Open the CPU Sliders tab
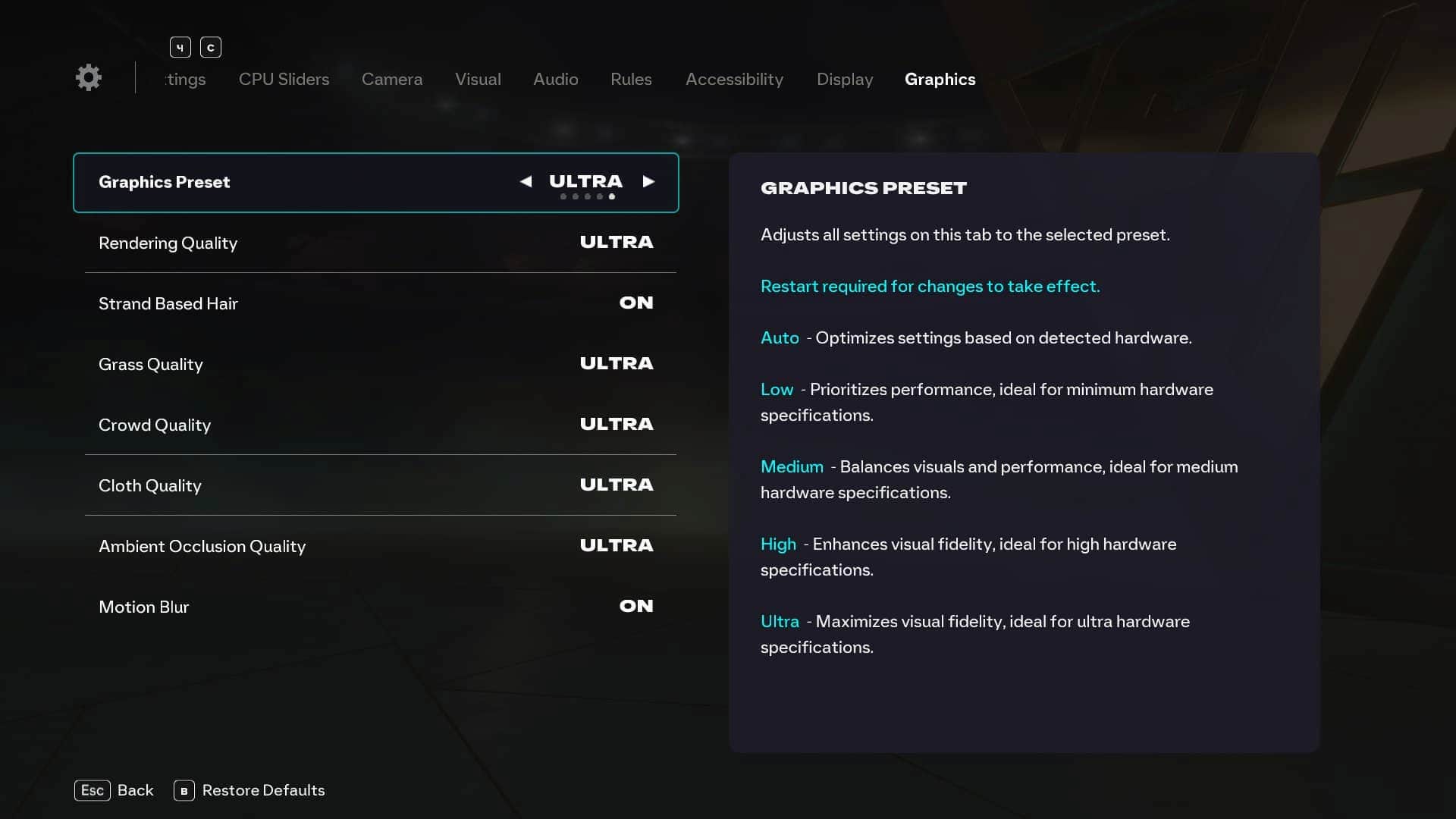The height and width of the screenshot is (819, 1456). pos(284,79)
